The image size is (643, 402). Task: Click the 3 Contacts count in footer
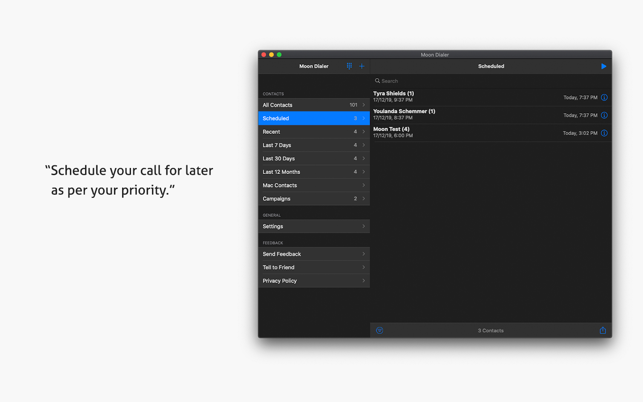point(490,331)
